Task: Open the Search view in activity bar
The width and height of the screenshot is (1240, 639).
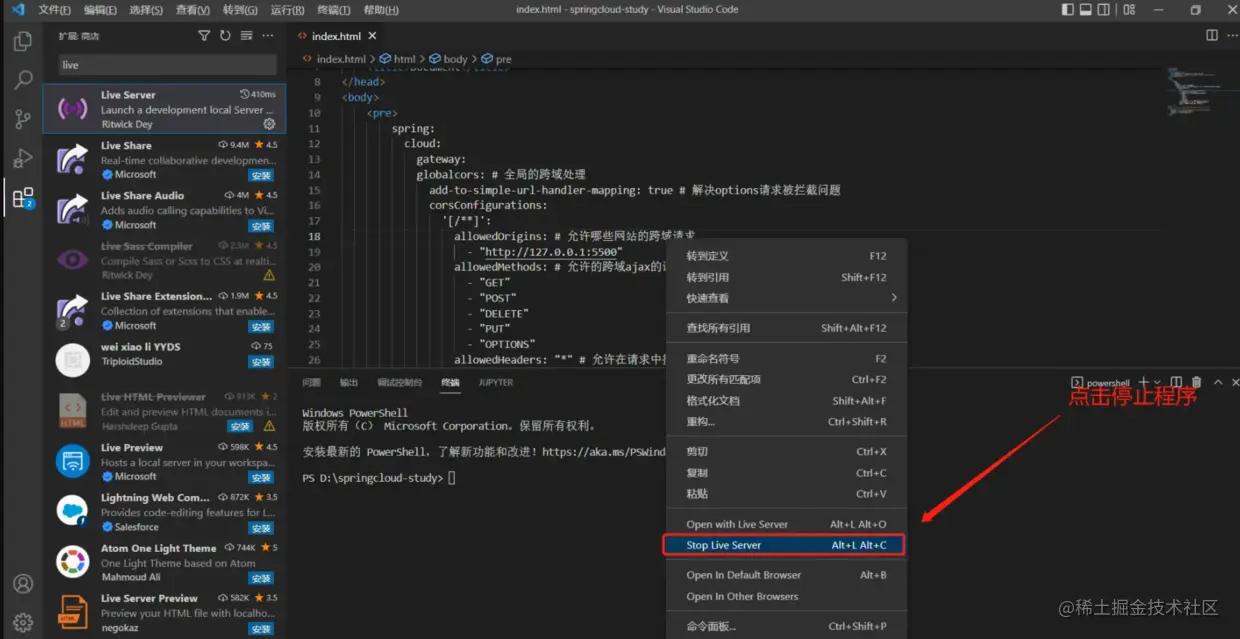Action: (22, 80)
